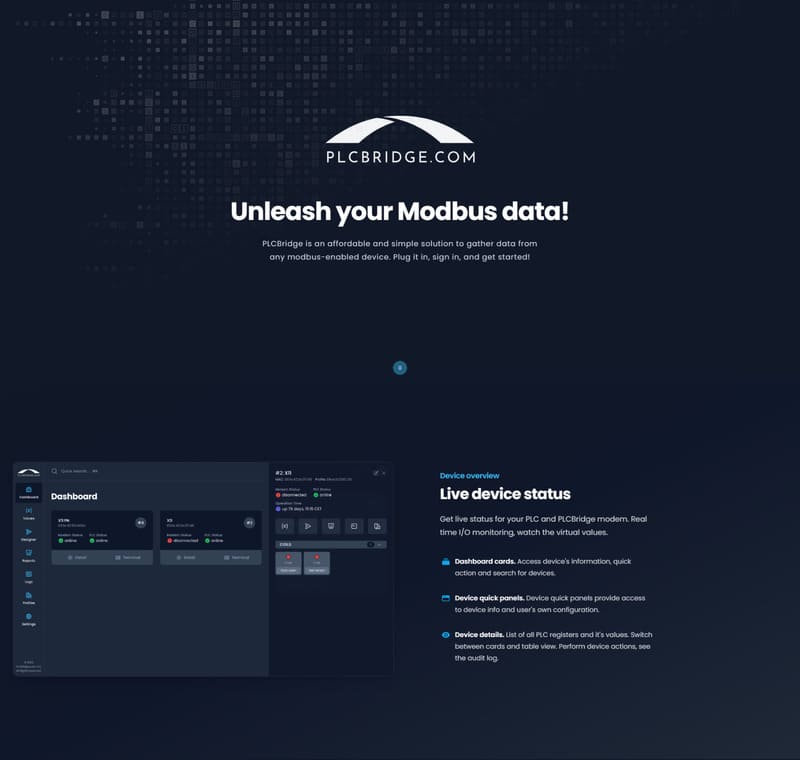
Task: Click the second coil tile with red indicator
Action: point(317,563)
